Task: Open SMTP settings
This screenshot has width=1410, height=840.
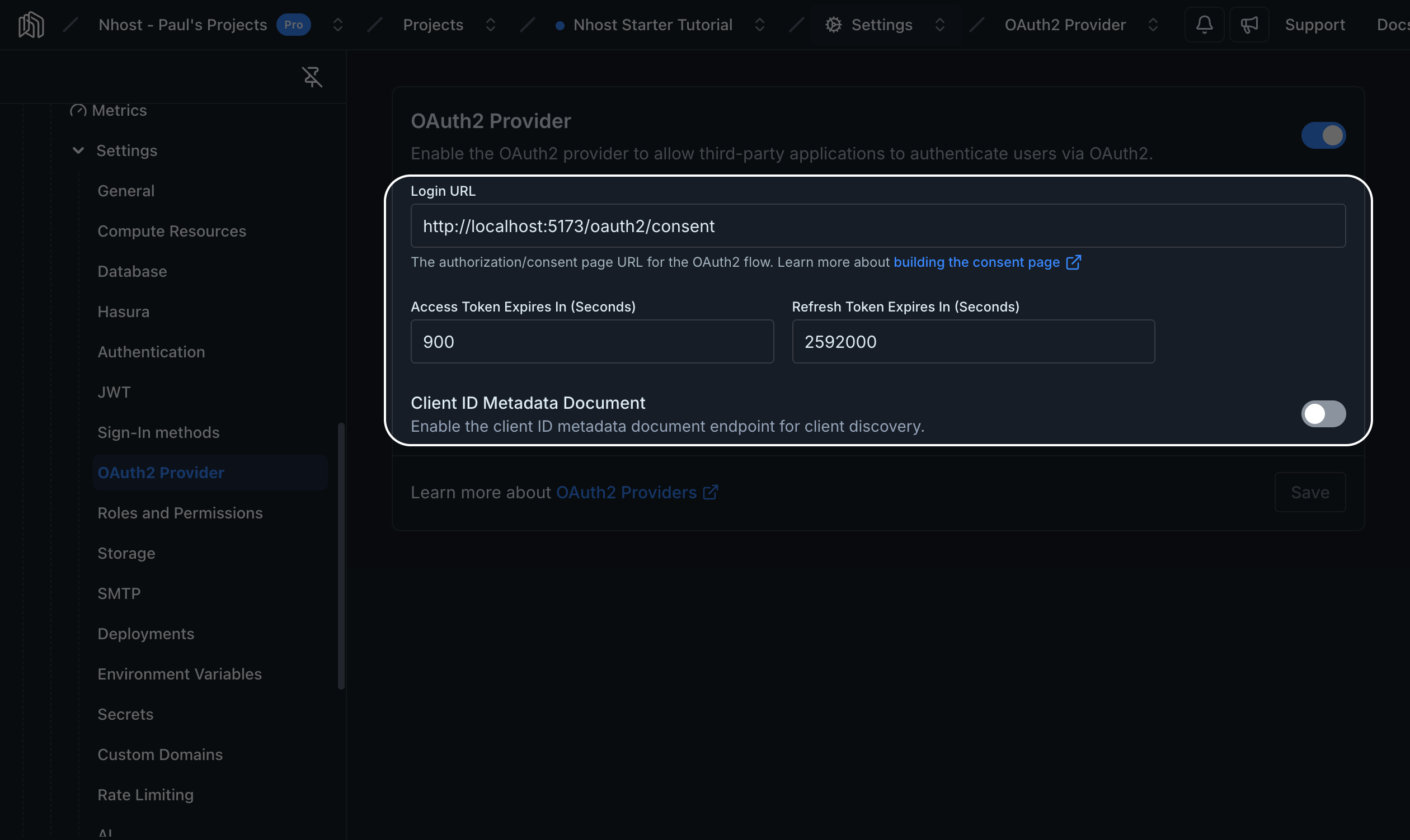Action: [x=119, y=593]
